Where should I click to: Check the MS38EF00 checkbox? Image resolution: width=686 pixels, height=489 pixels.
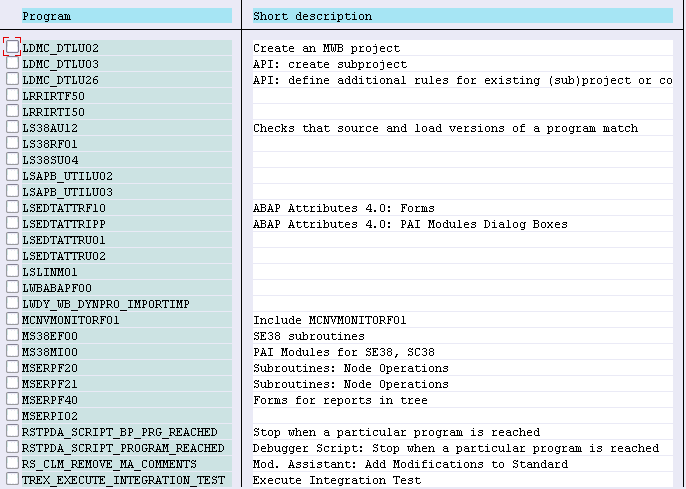tap(12, 335)
